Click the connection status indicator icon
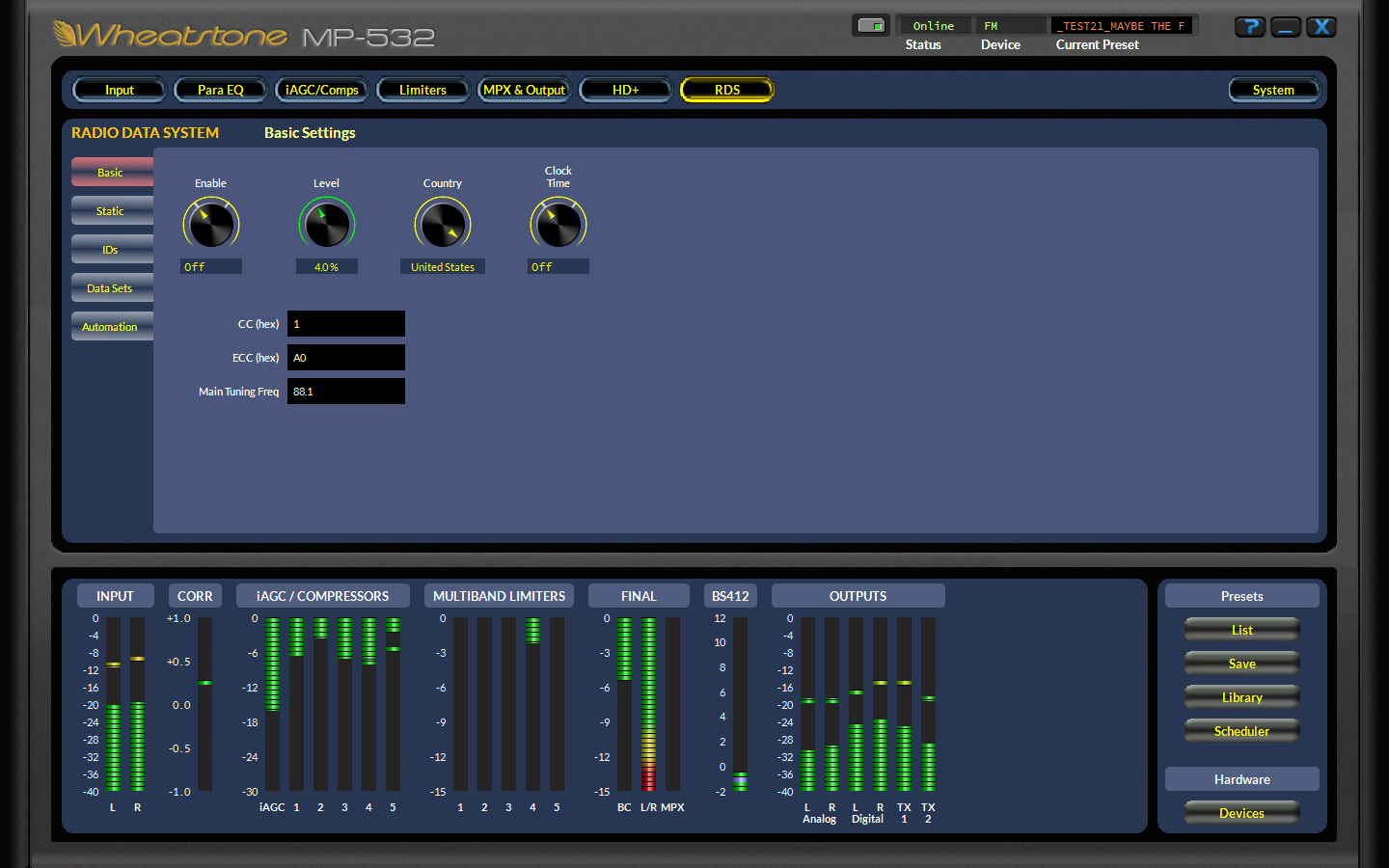This screenshot has height=868, width=1389. [x=871, y=26]
